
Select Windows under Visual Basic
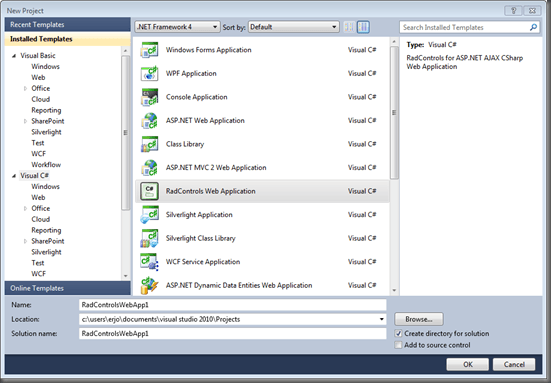click(x=45, y=66)
